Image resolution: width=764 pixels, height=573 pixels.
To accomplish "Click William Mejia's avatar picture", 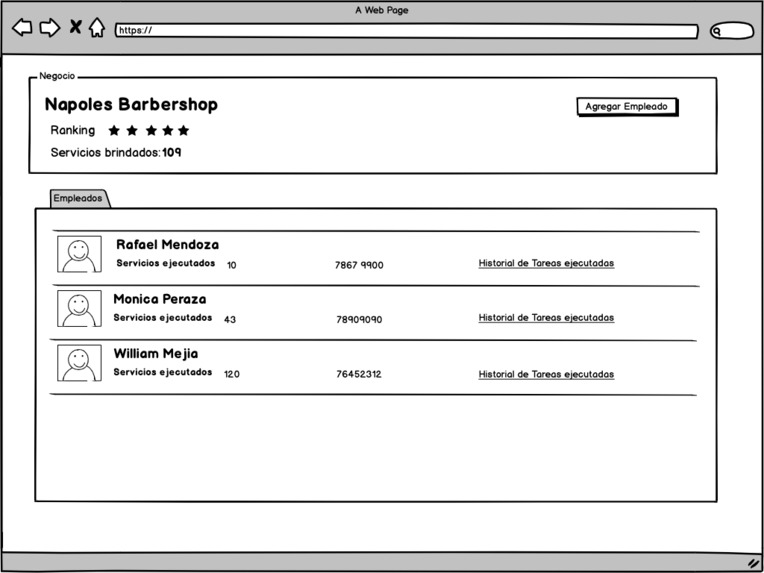I will click(79, 363).
